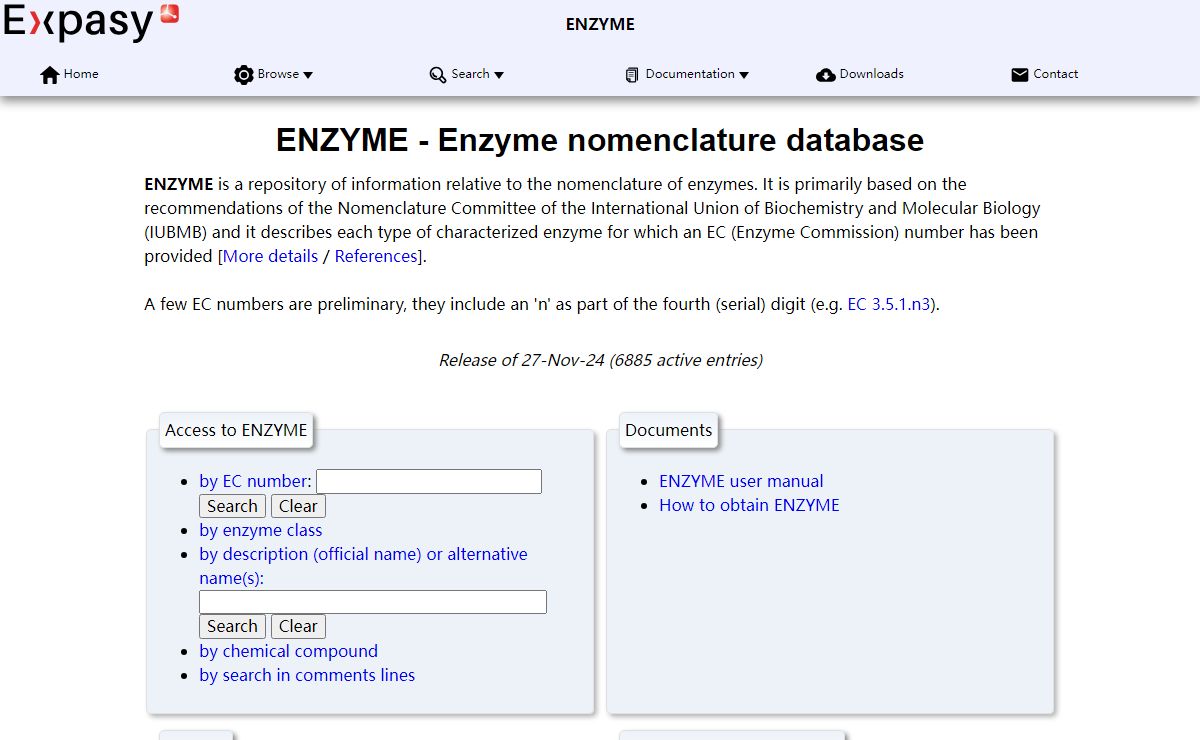Open the by chemical compound link
Screen dimensions: 1200x740
(288, 651)
